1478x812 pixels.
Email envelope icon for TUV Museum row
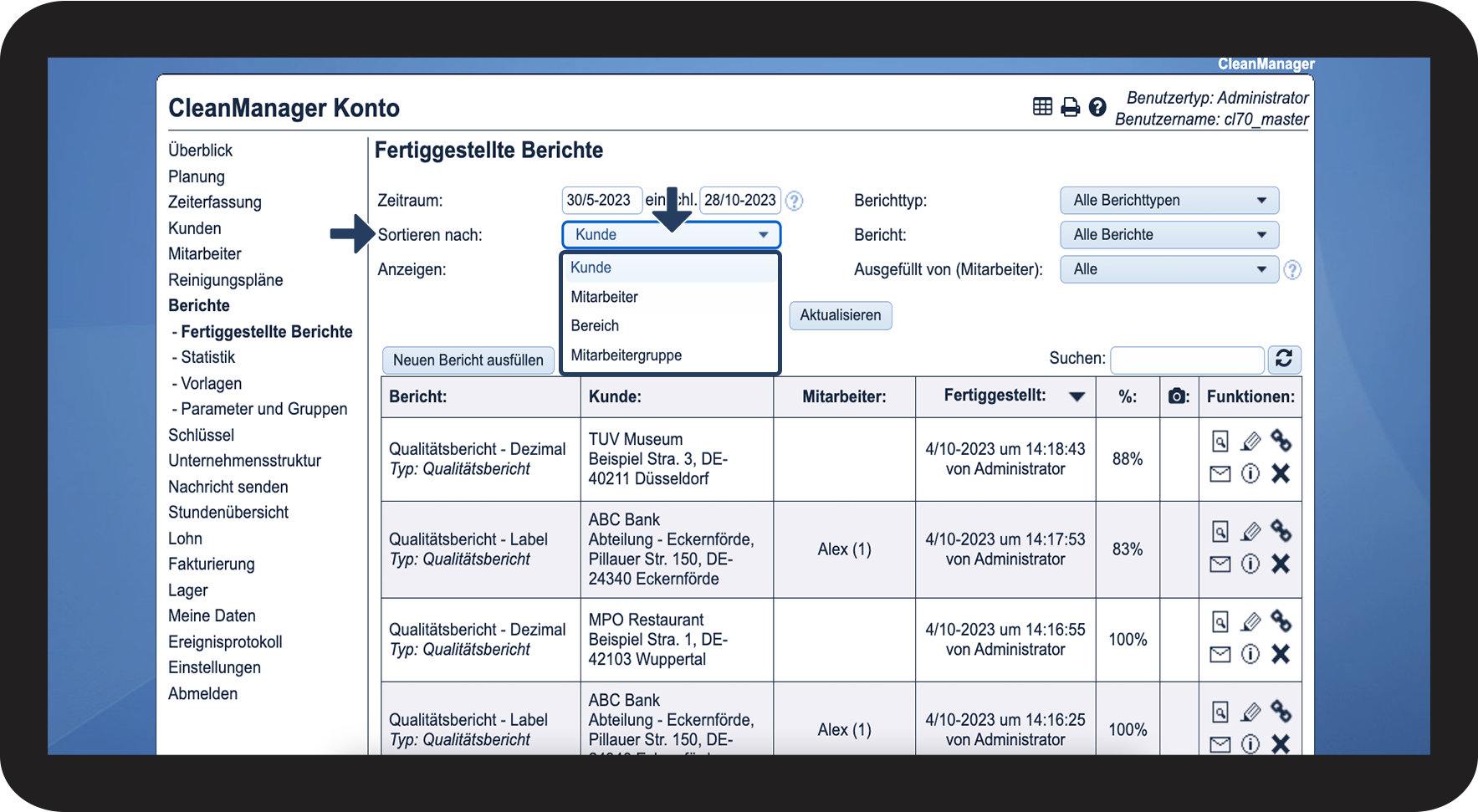[x=1220, y=474]
